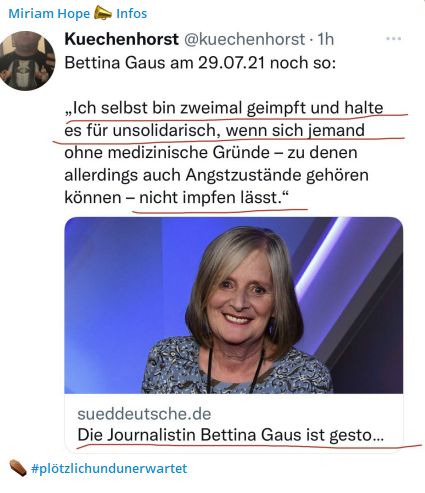Click the 1h tweet timestamp
Screen dimensions: 425x493
coord(325,39)
